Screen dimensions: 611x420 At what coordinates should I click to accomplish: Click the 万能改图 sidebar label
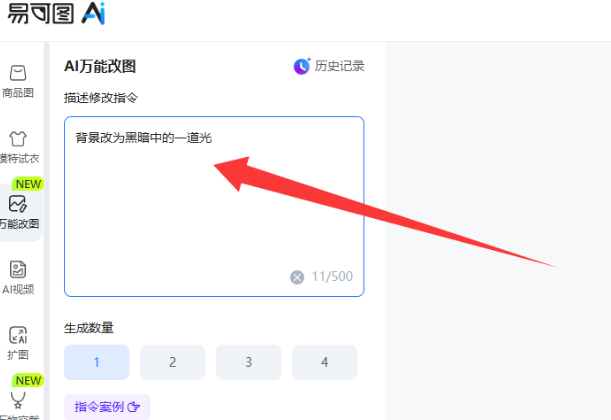pyautogui.click(x=19, y=224)
